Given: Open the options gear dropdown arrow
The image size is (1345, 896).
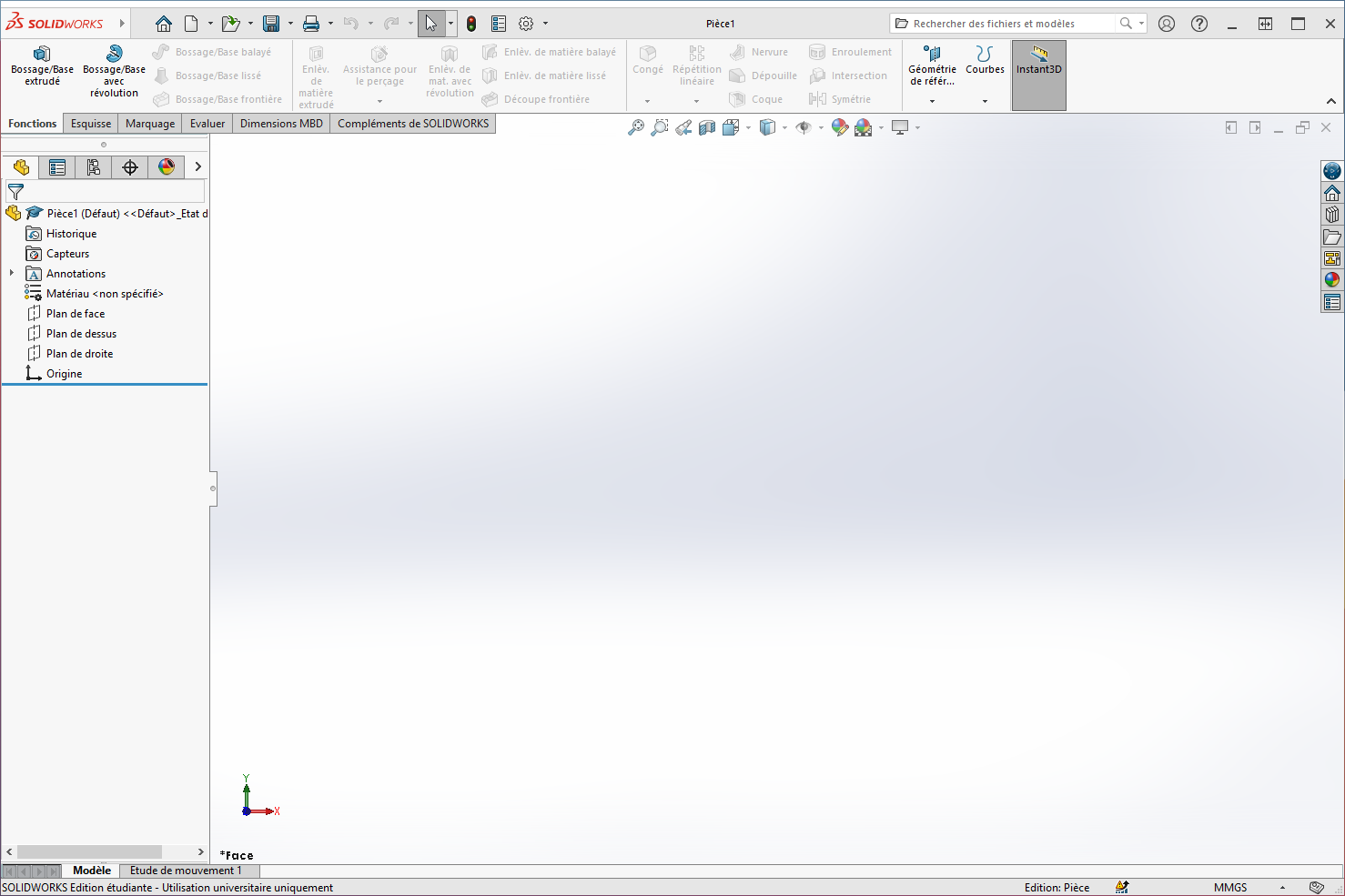Looking at the screenshot, I should (546, 24).
